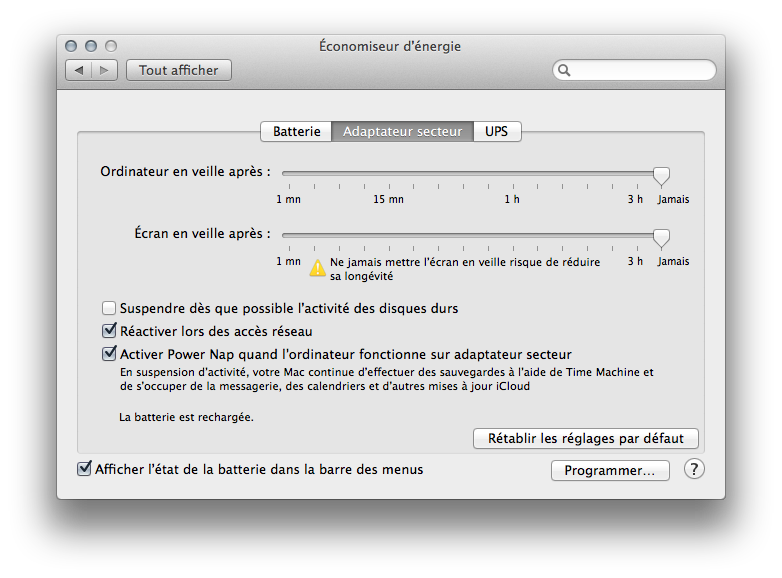Screen dimensions: 782x578
Task: Click the window title Économiseur d'énergie
Action: pos(390,46)
